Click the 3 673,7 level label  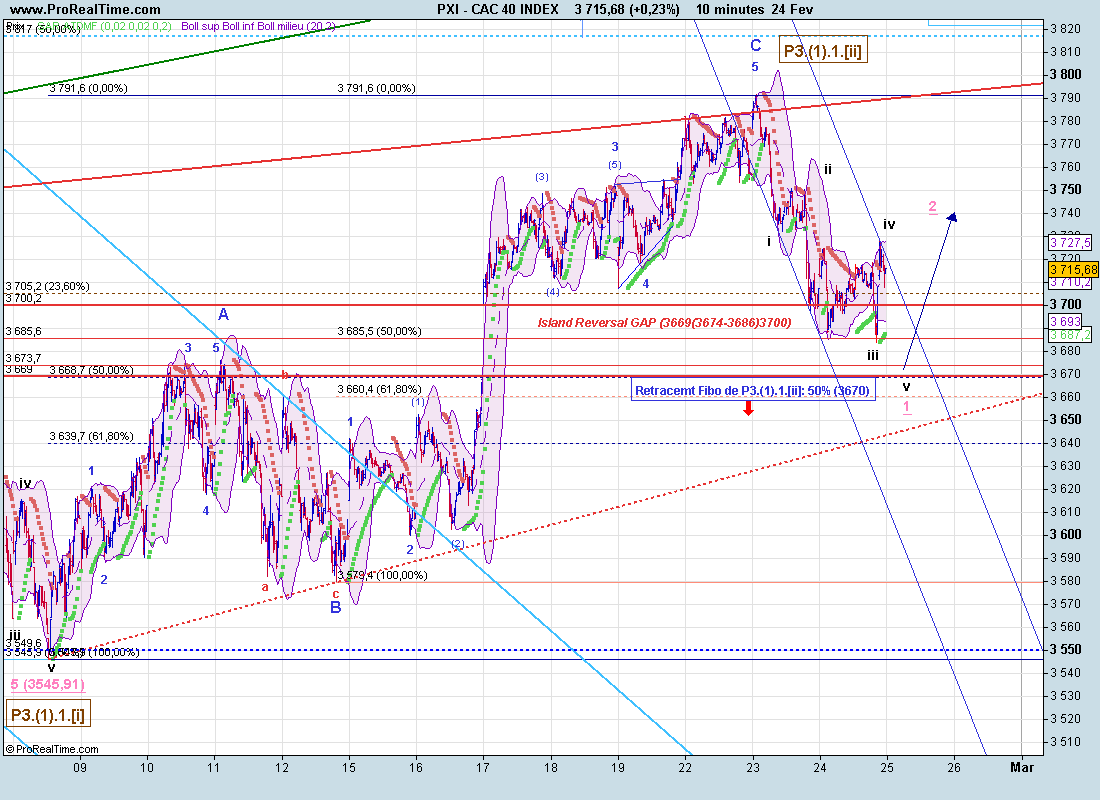click(x=23, y=359)
